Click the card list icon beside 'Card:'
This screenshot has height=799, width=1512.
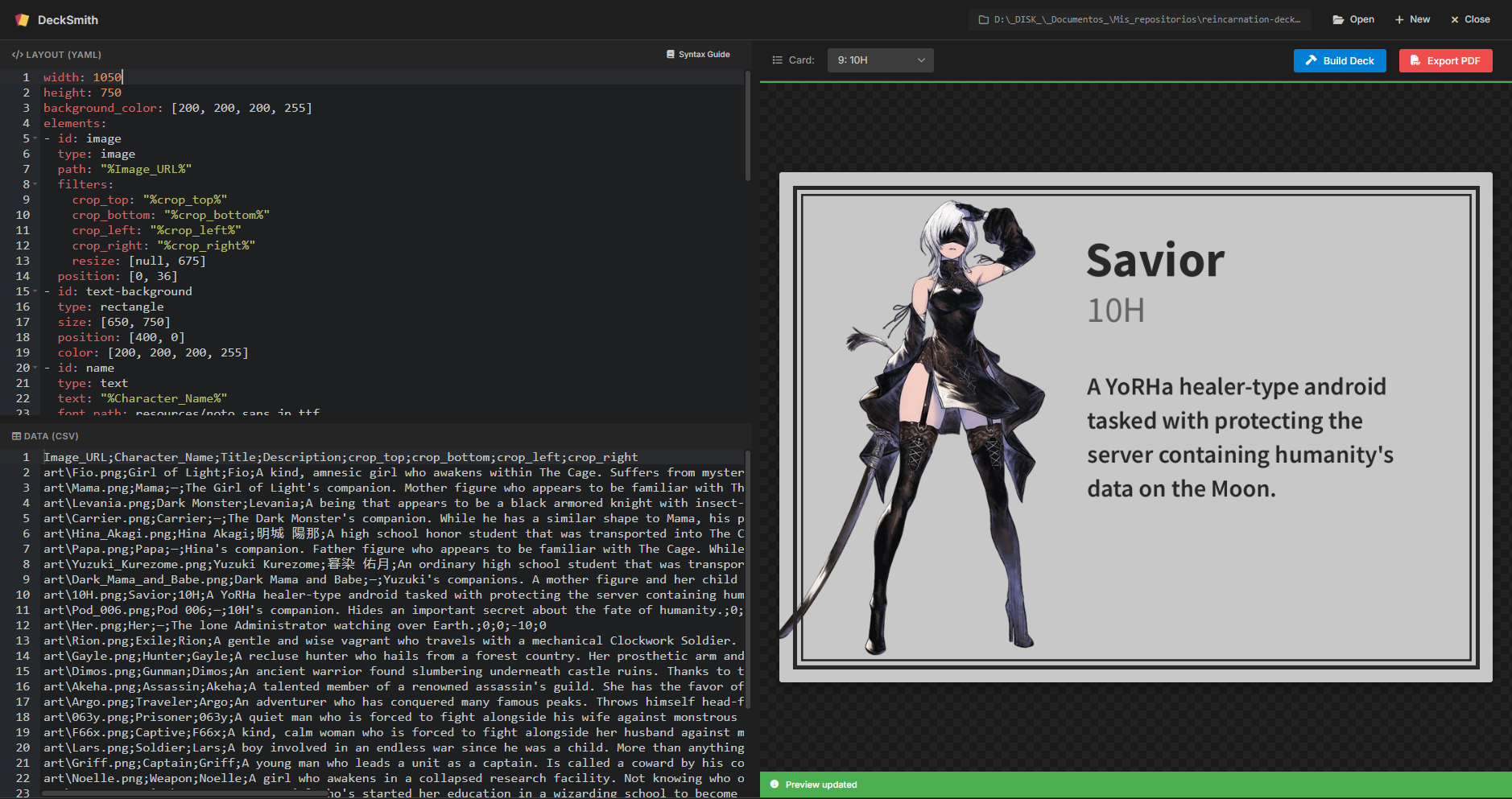point(776,60)
